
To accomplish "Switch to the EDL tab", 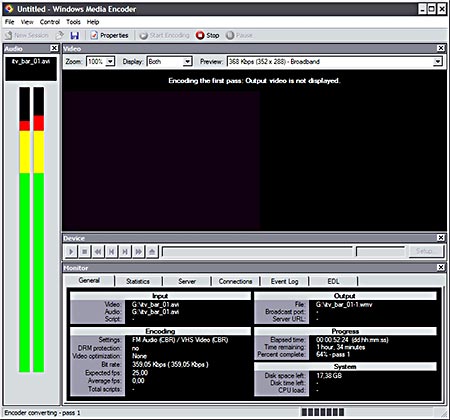I will (333, 281).
